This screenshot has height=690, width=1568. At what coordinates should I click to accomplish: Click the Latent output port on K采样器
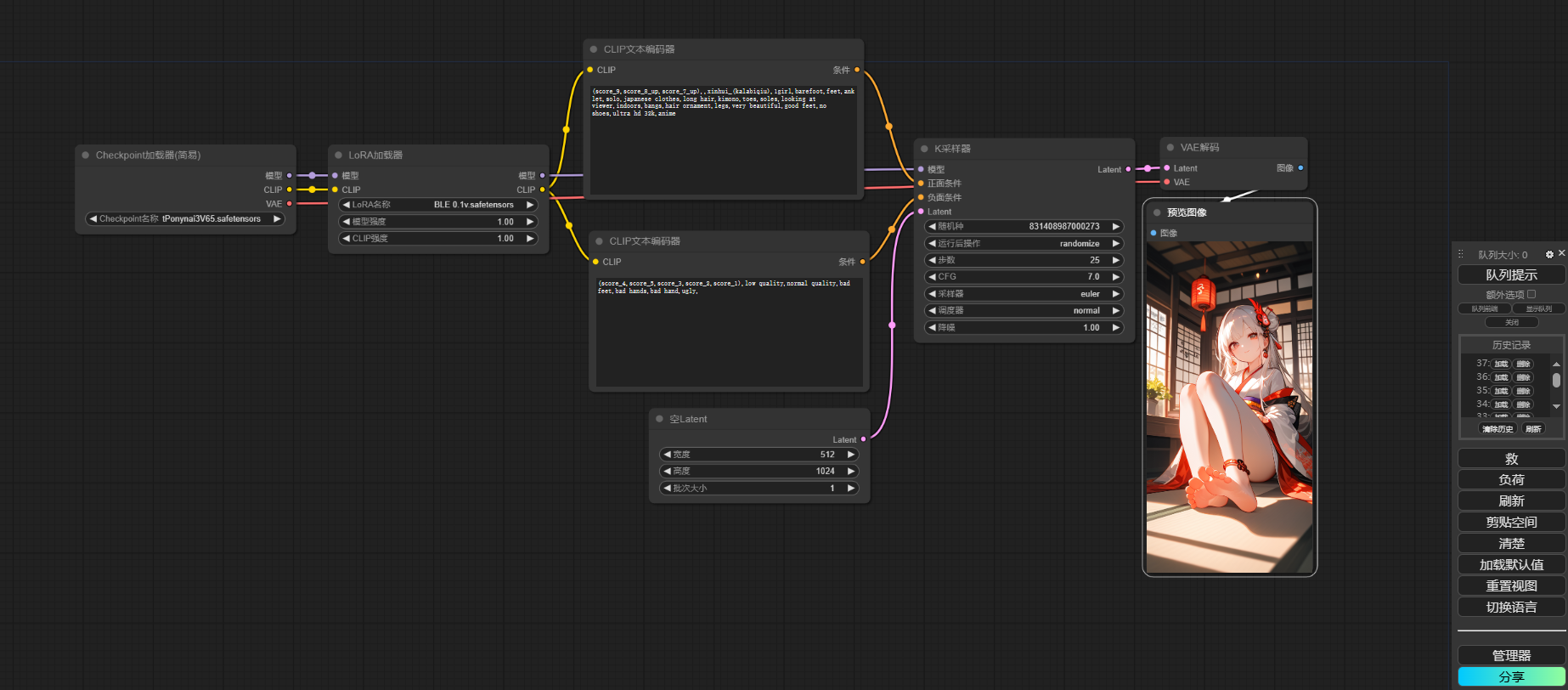[x=1128, y=169]
